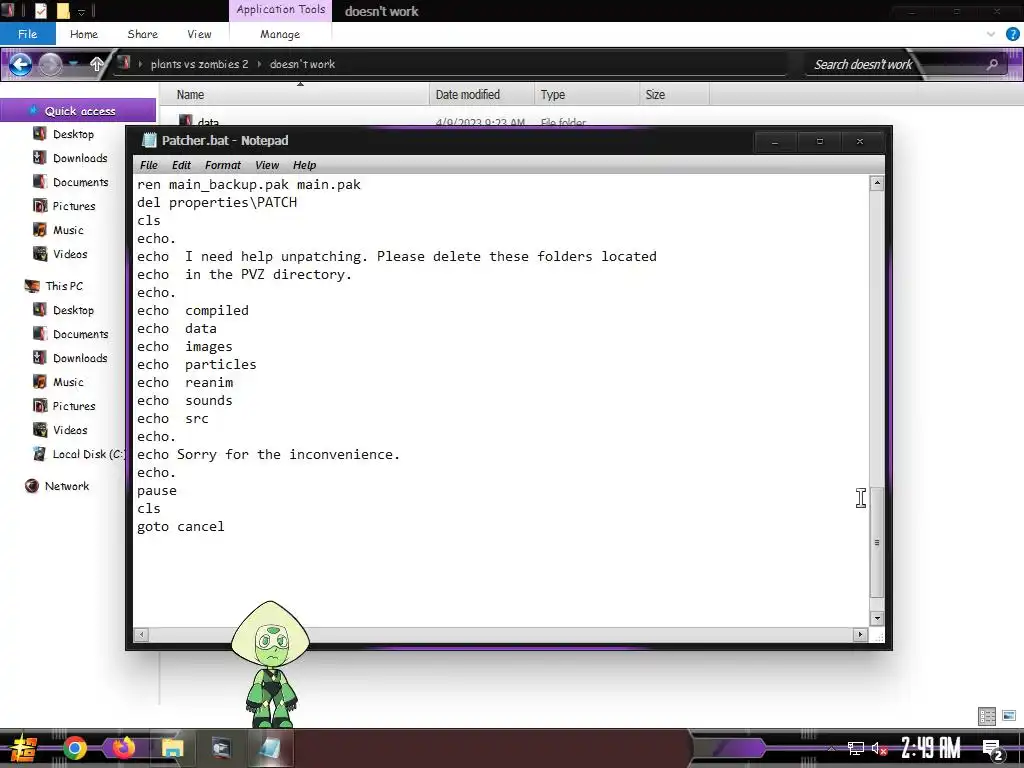
Task: Click 'goto cancel' line in Notepad
Action: tap(181, 526)
